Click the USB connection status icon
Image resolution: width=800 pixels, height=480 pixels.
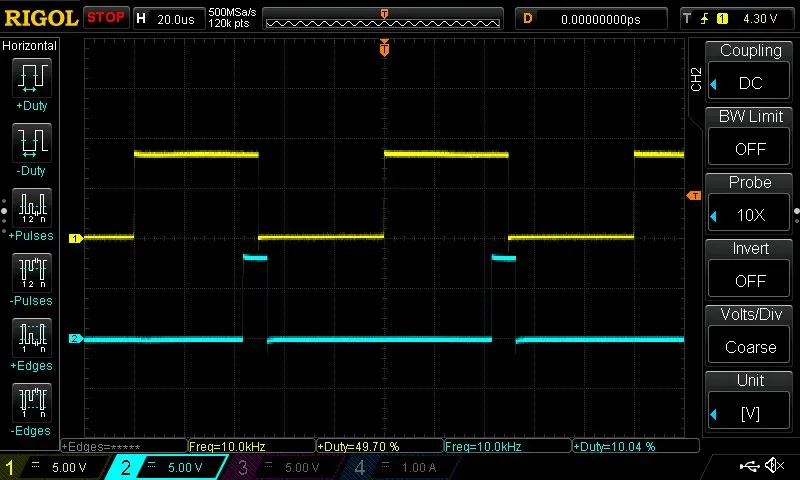[749, 465]
